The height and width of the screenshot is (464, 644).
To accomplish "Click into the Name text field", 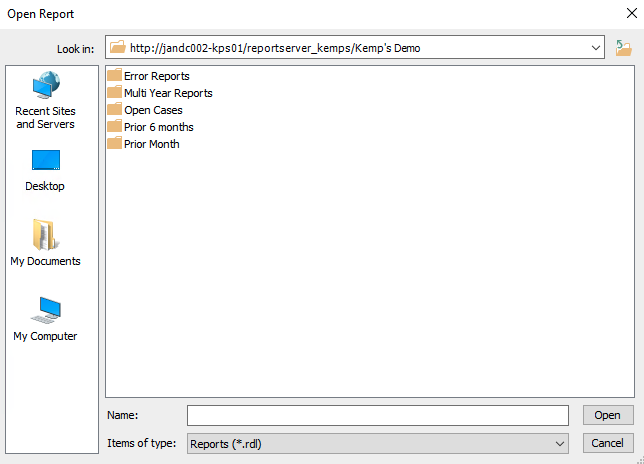I will (x=377, y=415).
